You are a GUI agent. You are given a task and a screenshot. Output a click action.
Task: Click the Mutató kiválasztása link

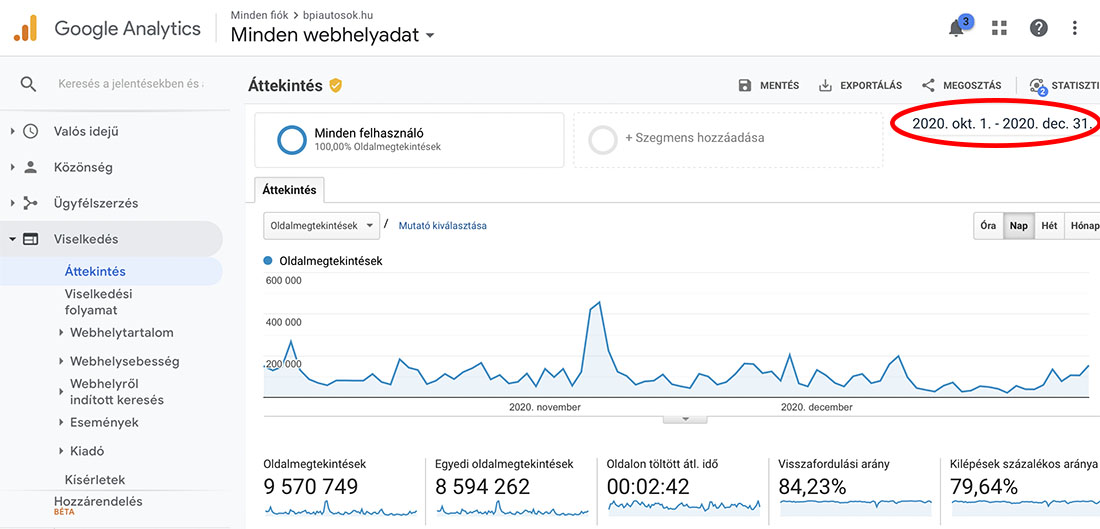443,226
